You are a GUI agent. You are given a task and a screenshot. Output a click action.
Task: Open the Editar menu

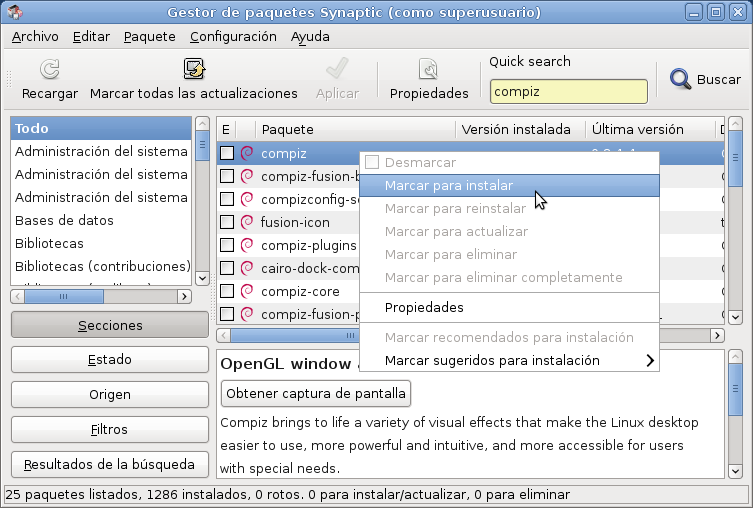[91, 36]
